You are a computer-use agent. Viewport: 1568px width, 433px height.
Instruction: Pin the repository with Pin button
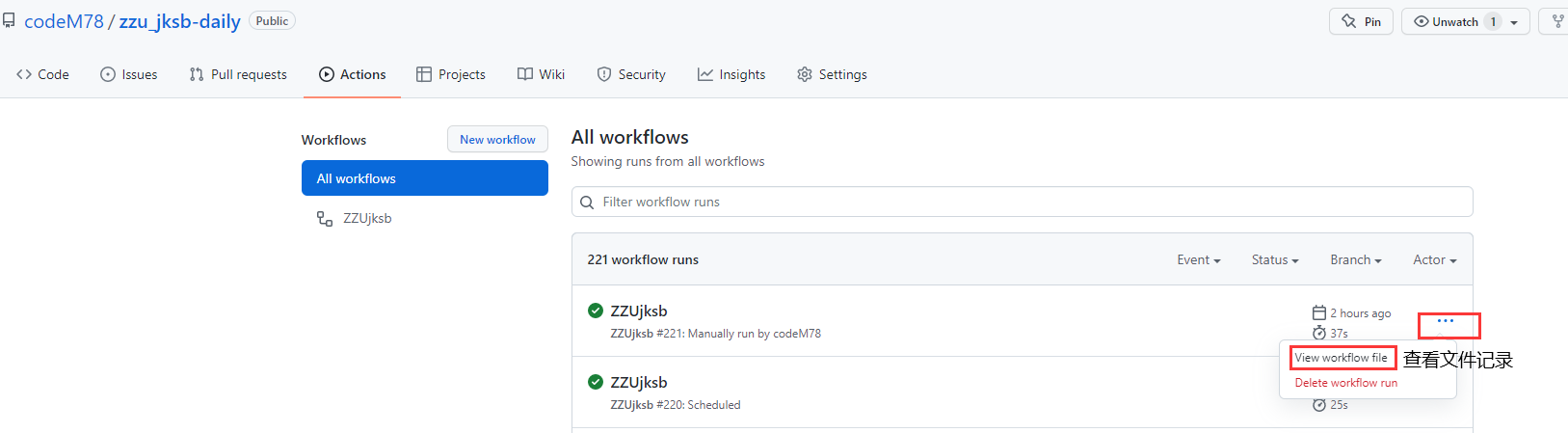coord(1361,21)
